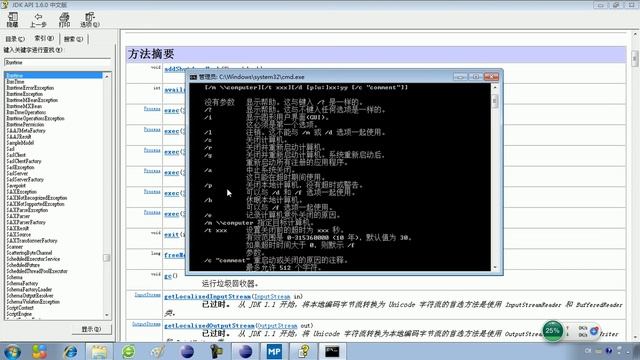Click the cmd window scrollbar down arrow
This screenshot has height=360, width=640.
(495, 267)
